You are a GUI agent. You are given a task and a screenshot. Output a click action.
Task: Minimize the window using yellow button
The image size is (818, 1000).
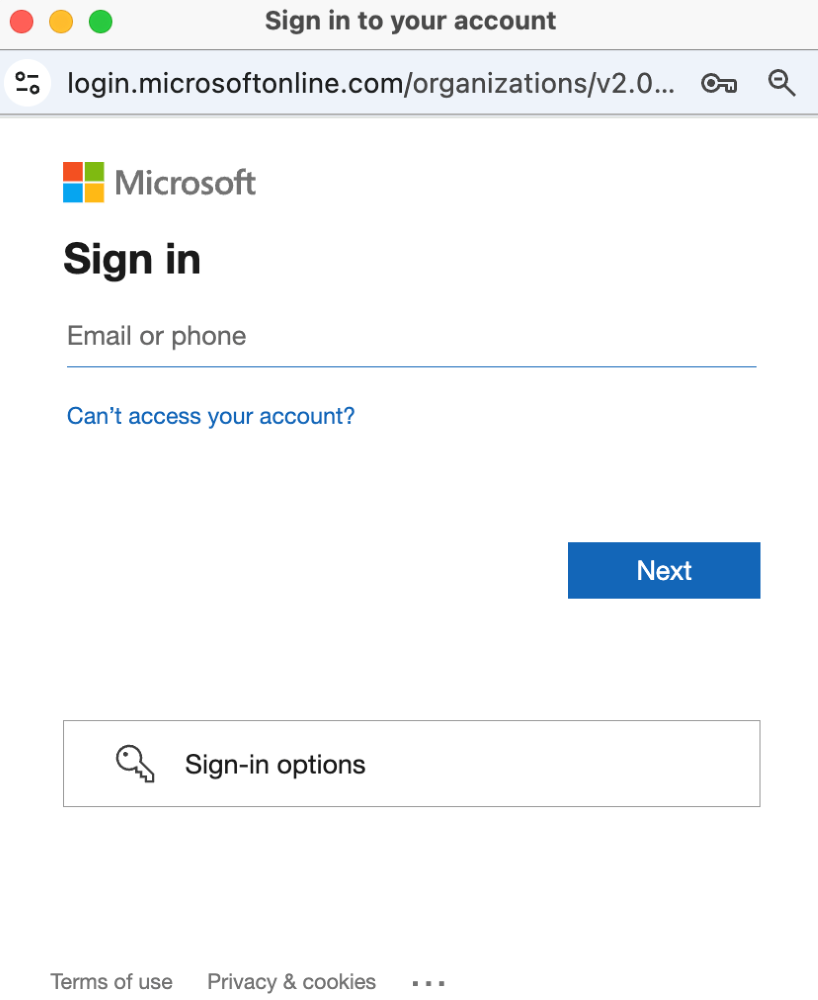pyautogui.click(x=61, y=21)
